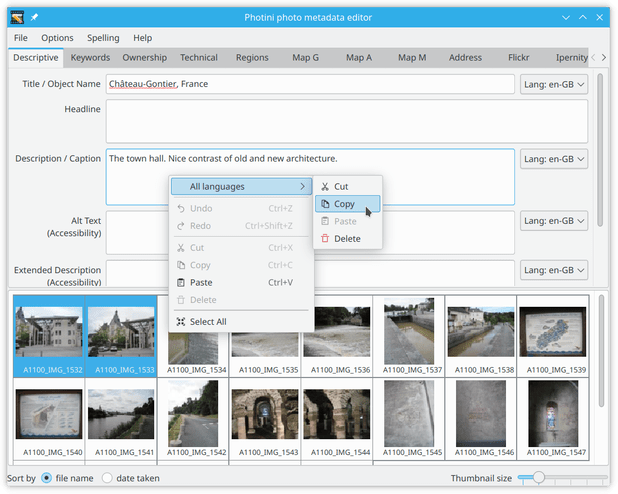618x494 pixels.
Task: Select thumbnail A1100_IMG_1539
Action: point(553,336)
